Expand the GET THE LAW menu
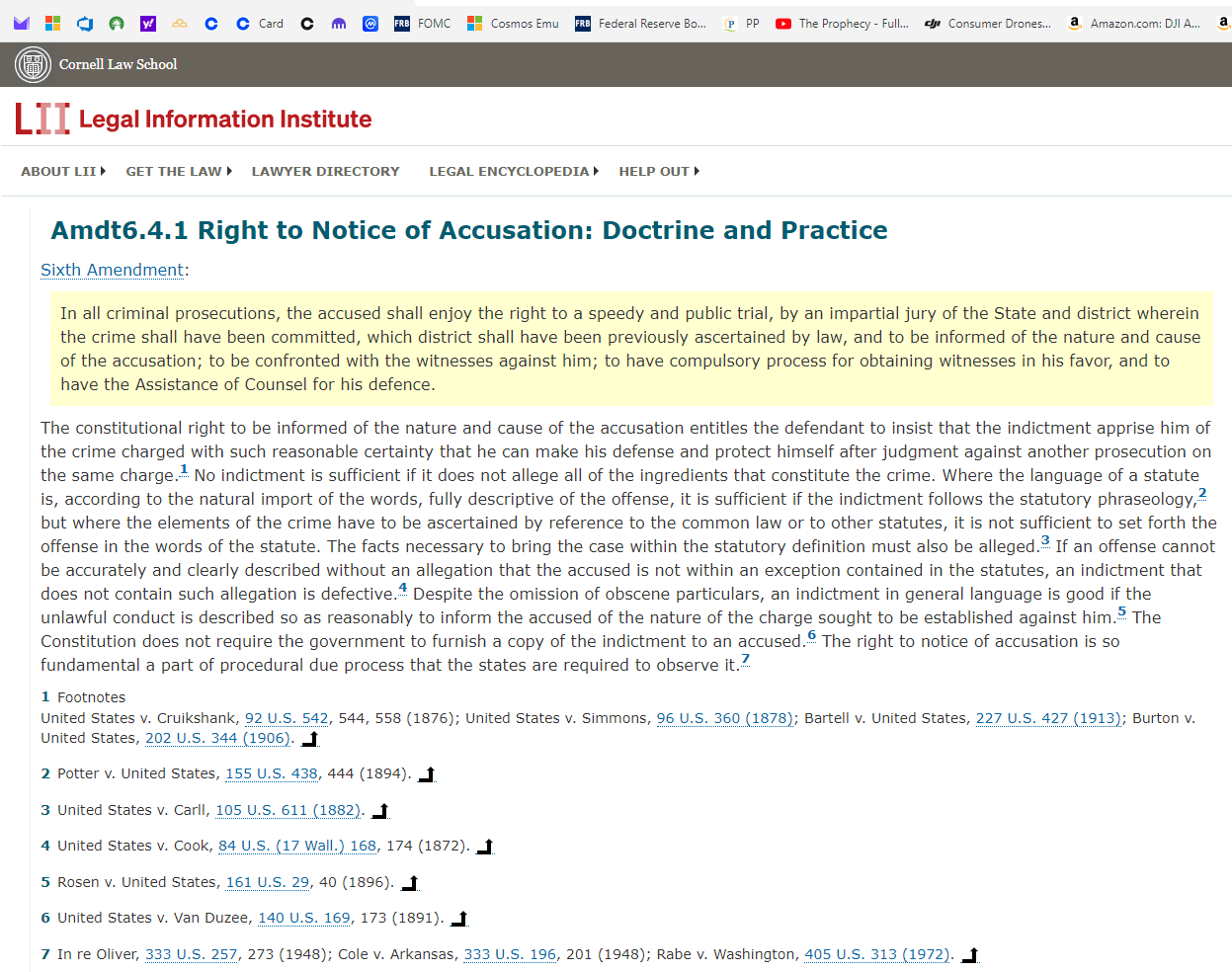The width and height of the screenshot is (1232, 972). [x=179, y=171]
